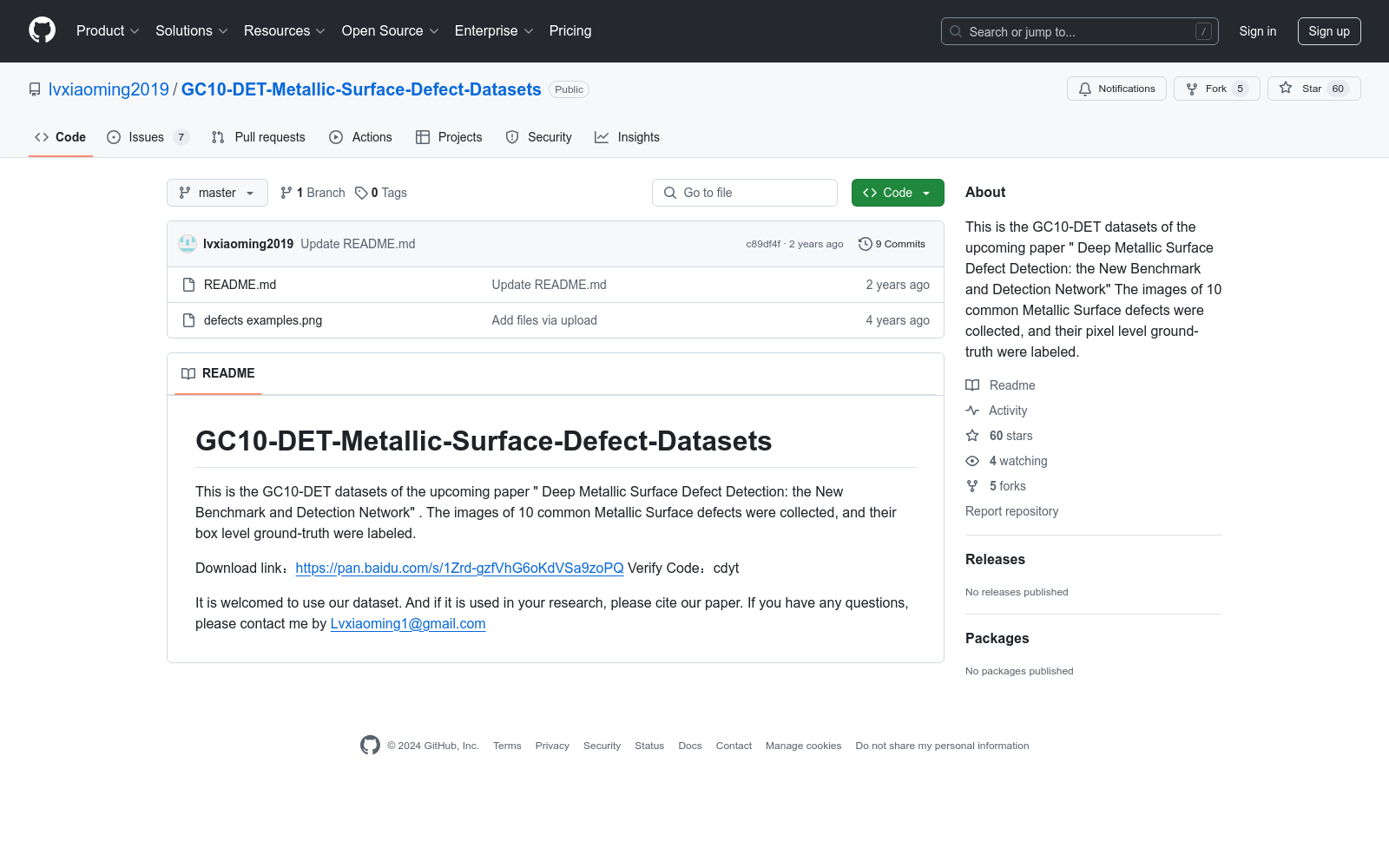Image resolution: width=1389 pixels, height=868 pixels.
Task: Click the pulse icon next to Activity
Action: 972,411
